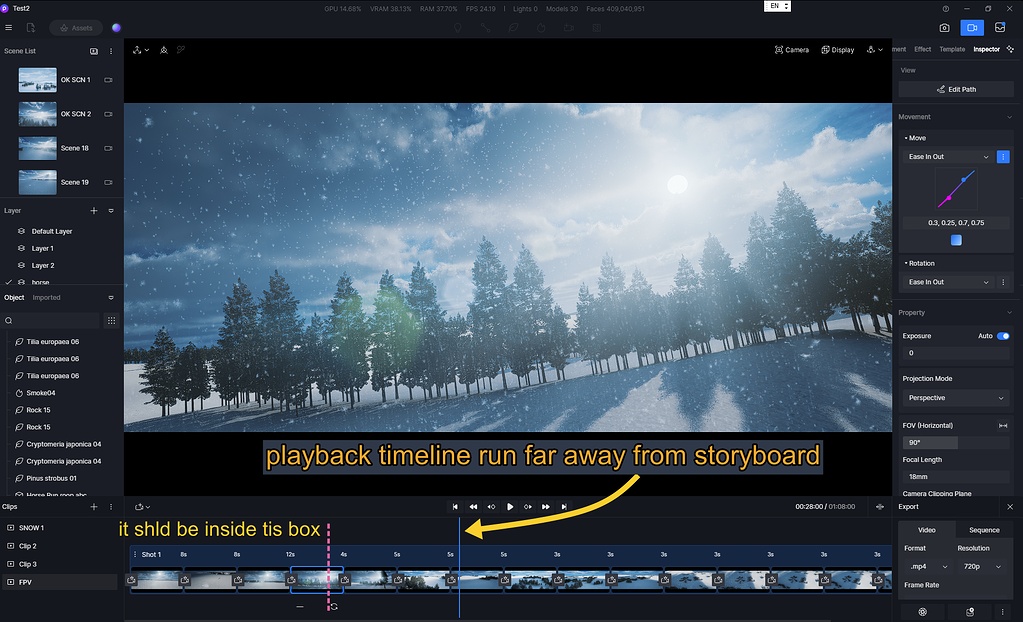Open the Ease In Out dropdown under Move
1023x622 pixels.
point(948,156)
